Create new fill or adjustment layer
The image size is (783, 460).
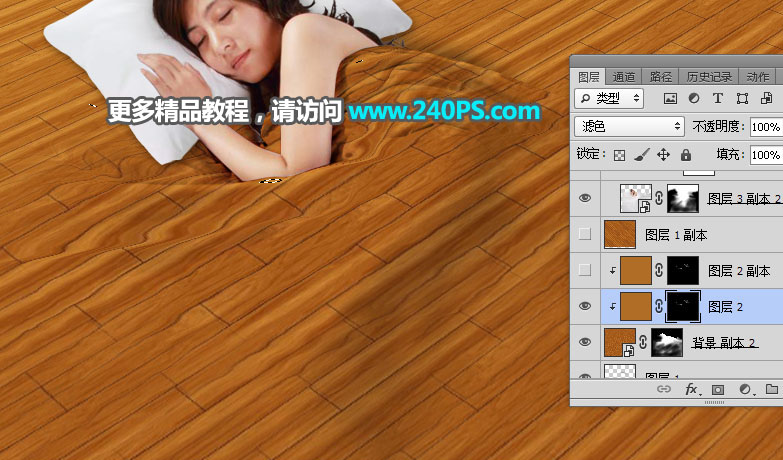(745, 389)
